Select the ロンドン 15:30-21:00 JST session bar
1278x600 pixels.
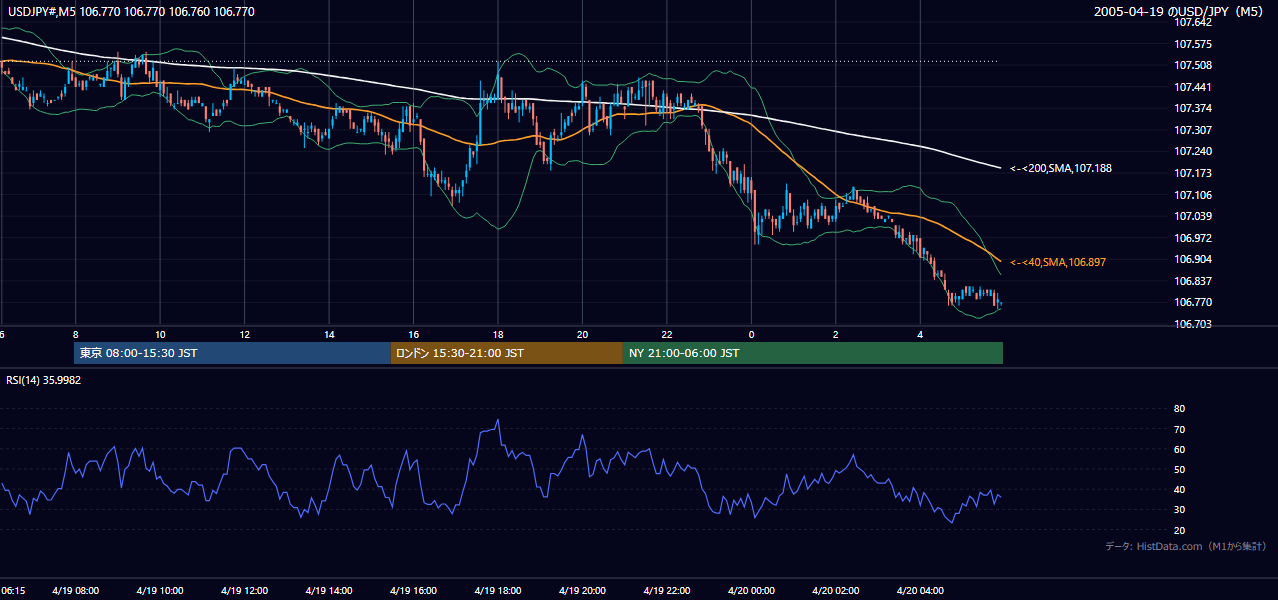pos(507,353)
